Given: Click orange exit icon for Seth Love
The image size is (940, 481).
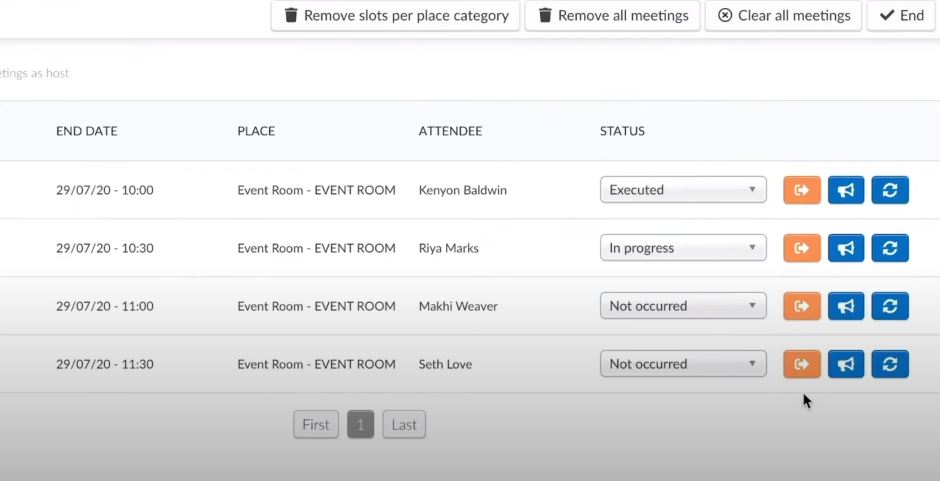Looking at the screenshot, I should pos(801,364).
